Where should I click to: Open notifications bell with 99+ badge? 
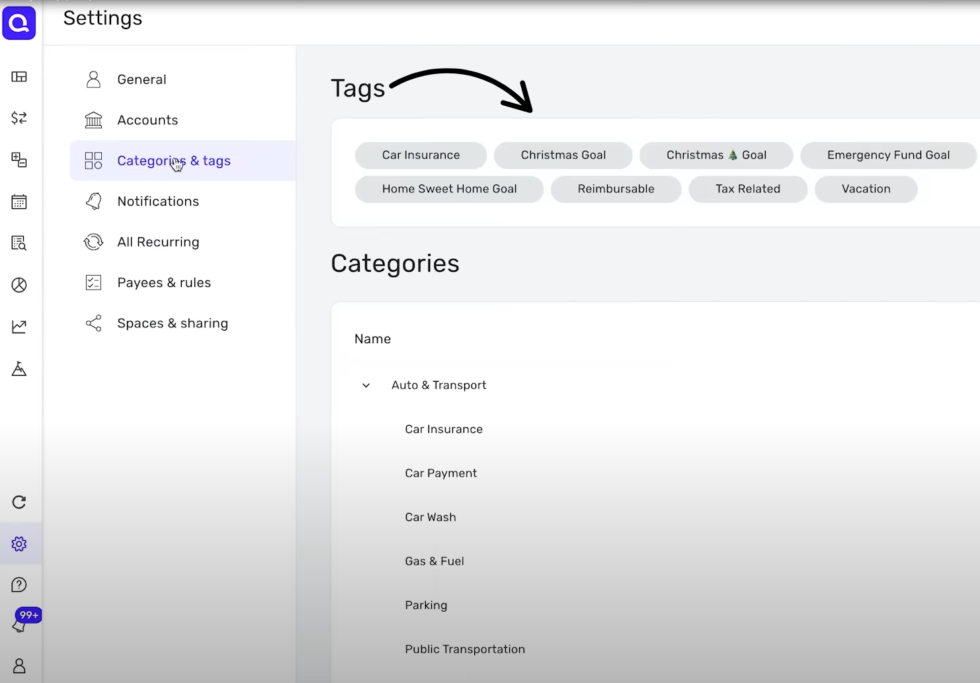pos(19,624)
